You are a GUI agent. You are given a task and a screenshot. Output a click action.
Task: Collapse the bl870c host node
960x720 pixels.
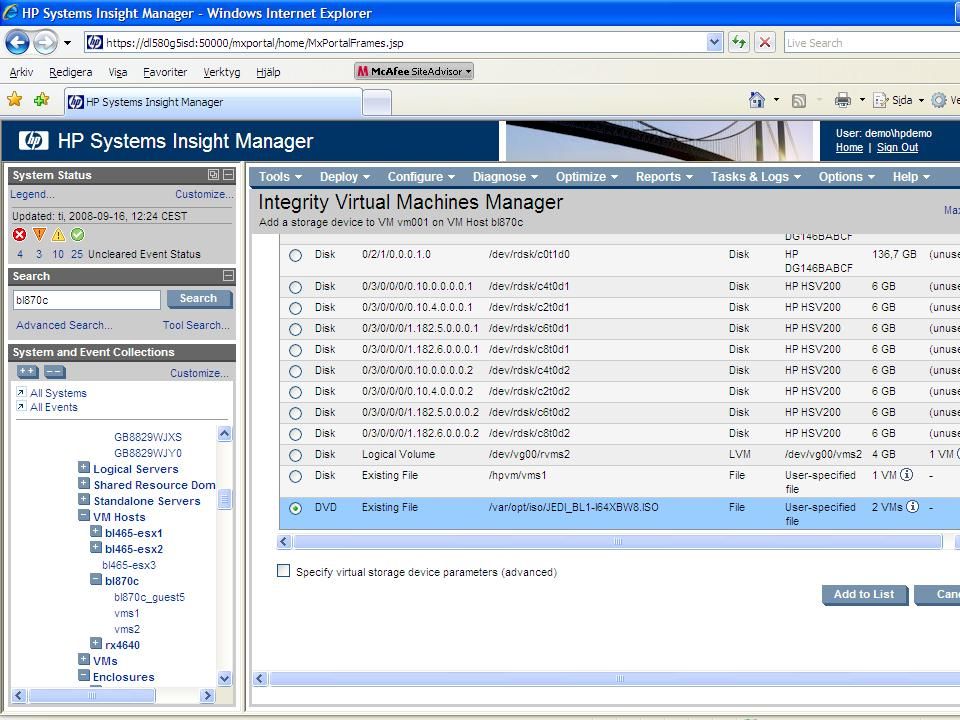96,579
